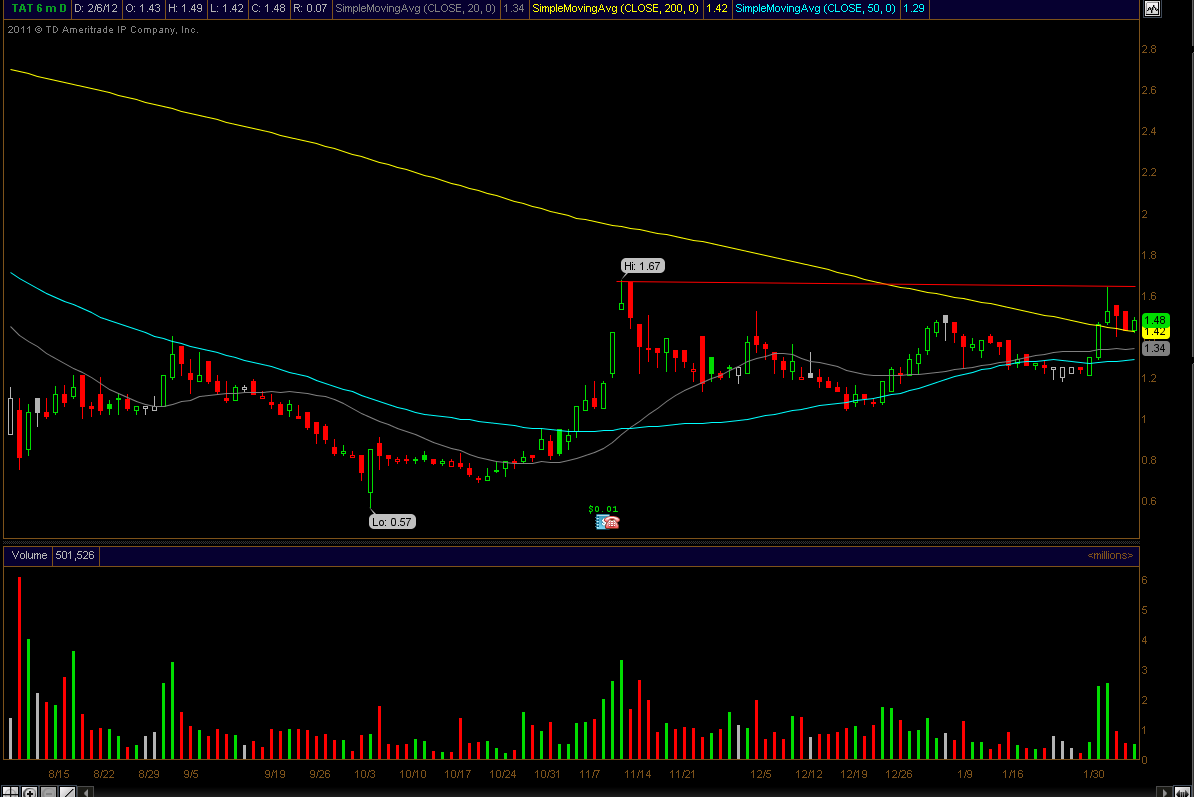Click the 11/14 date label on time axis
Viewport: 1194px width, 797px height.
[637, 774]
